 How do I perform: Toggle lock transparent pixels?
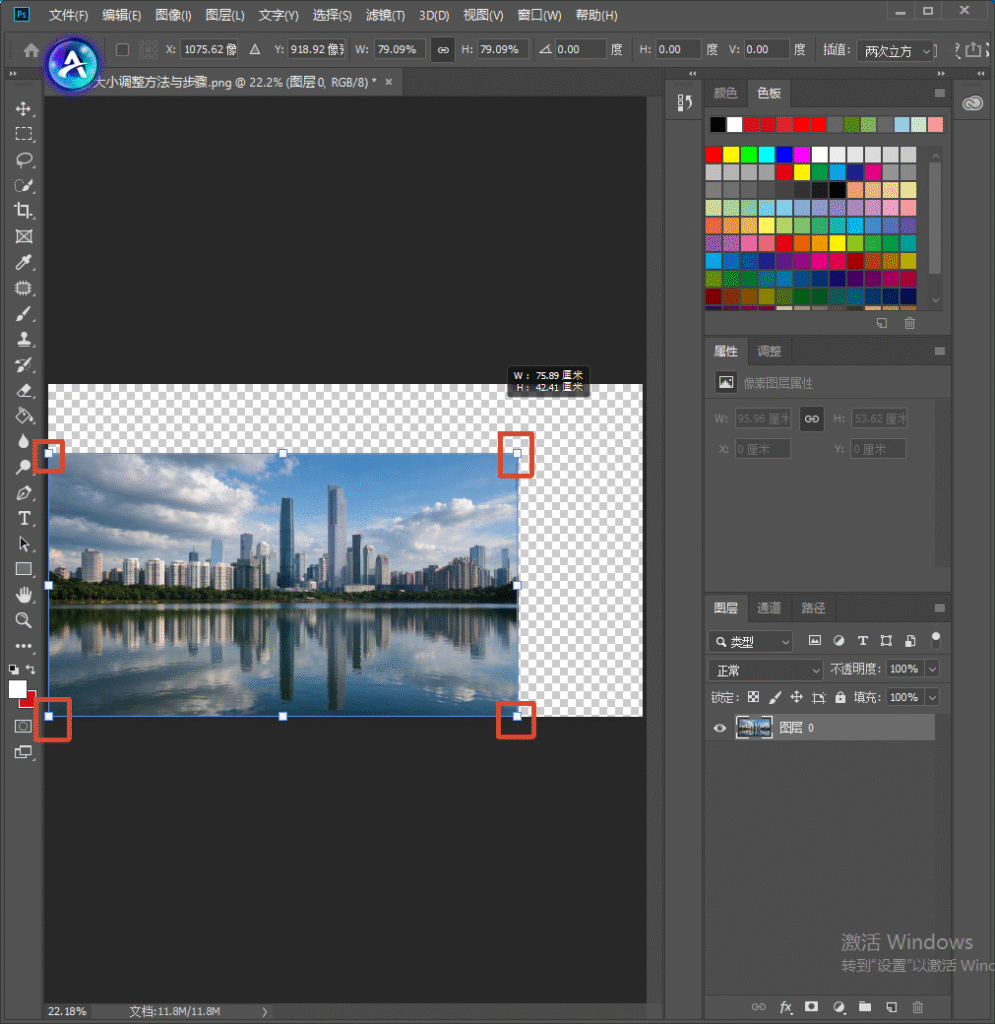point(753,697)
